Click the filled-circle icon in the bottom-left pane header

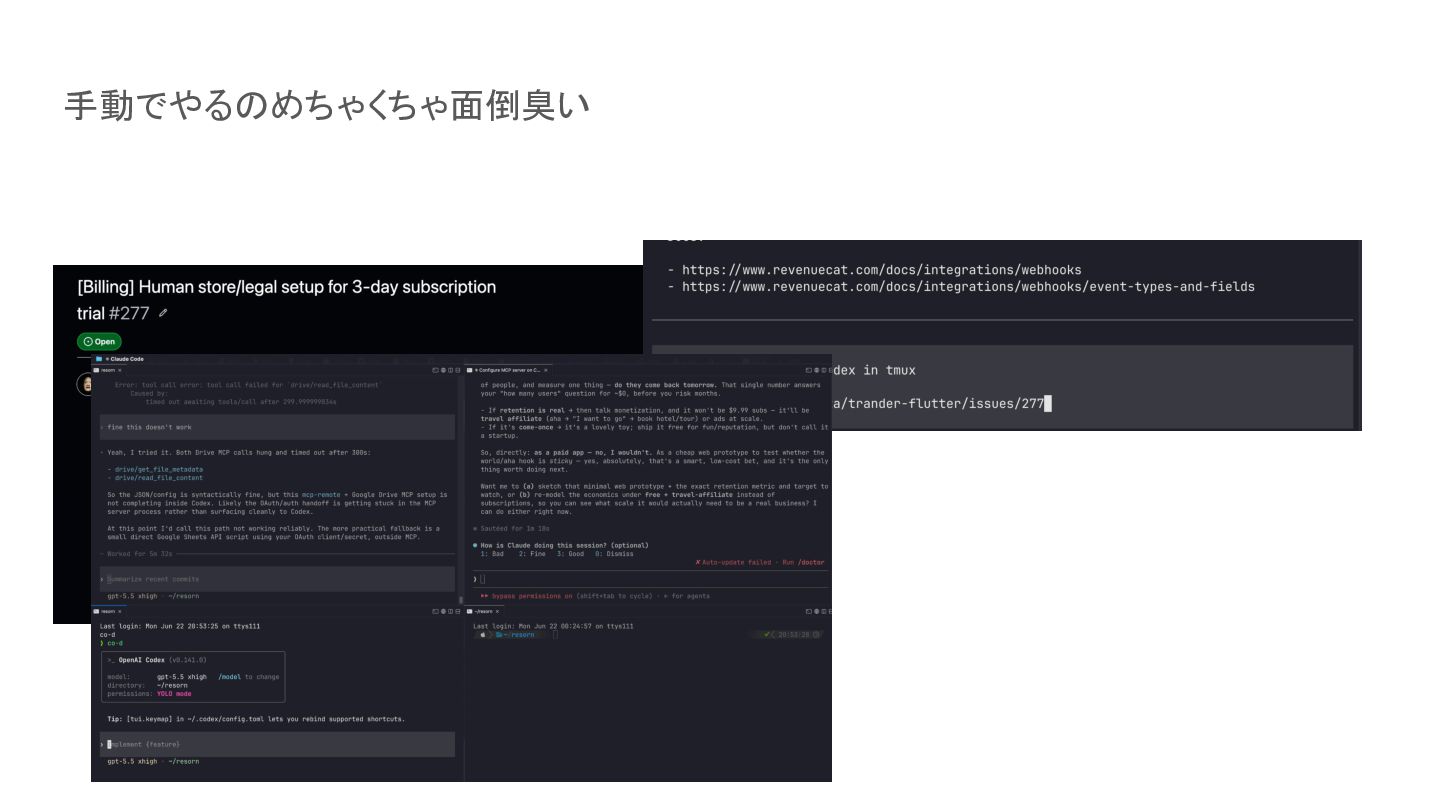click(443, 611)
